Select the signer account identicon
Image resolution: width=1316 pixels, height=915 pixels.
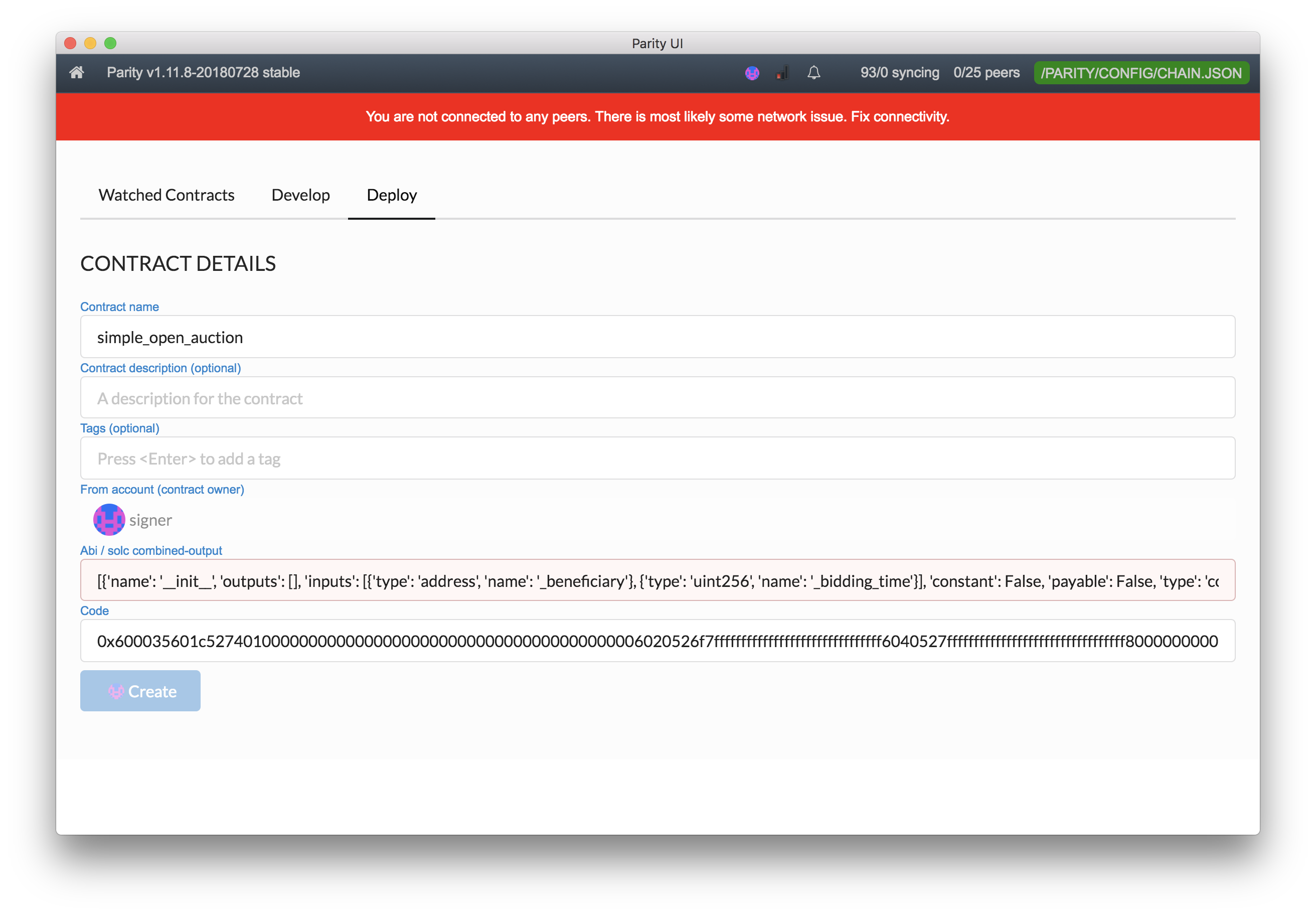coord(109,520)
